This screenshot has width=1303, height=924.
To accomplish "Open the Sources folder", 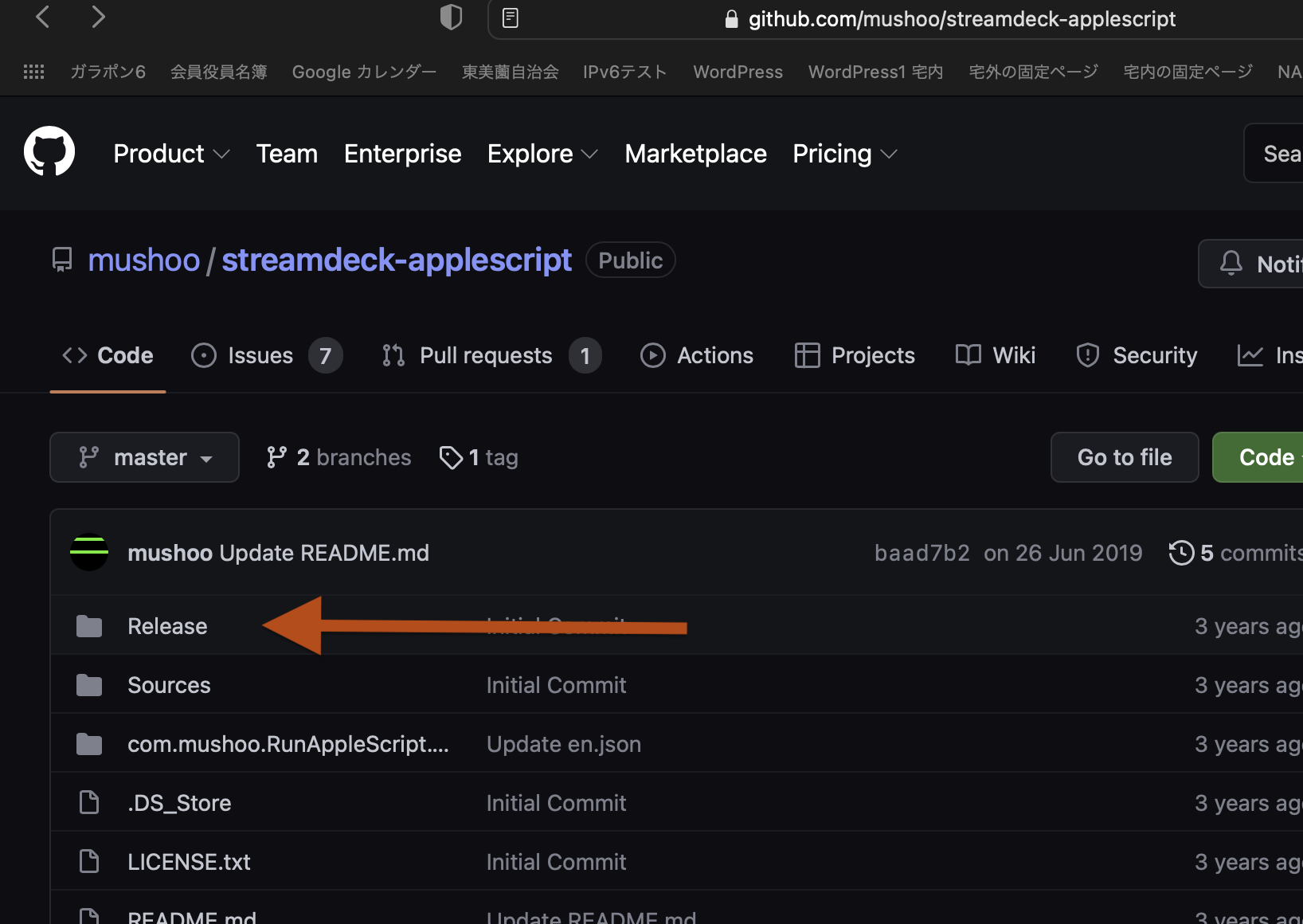I will click(x=169, y=685).
